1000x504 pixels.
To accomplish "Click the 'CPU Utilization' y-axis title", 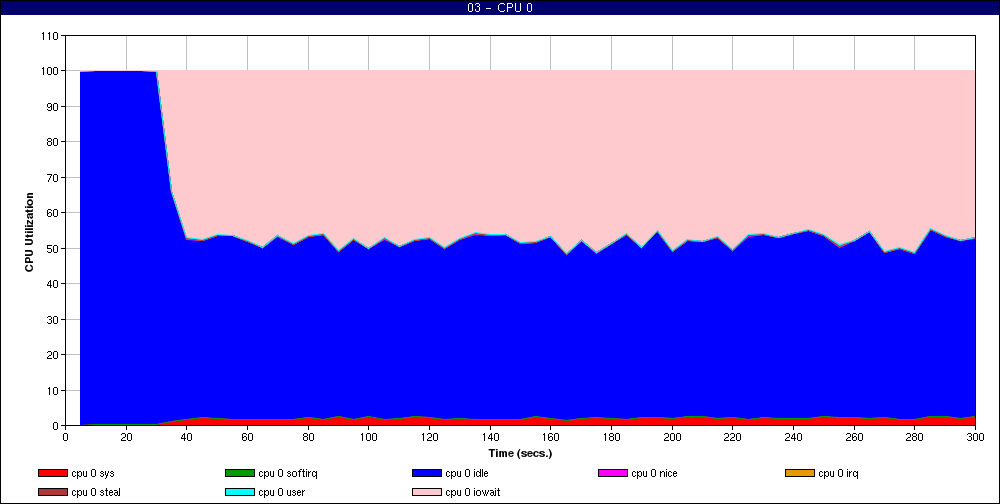I will pos(29,232).
